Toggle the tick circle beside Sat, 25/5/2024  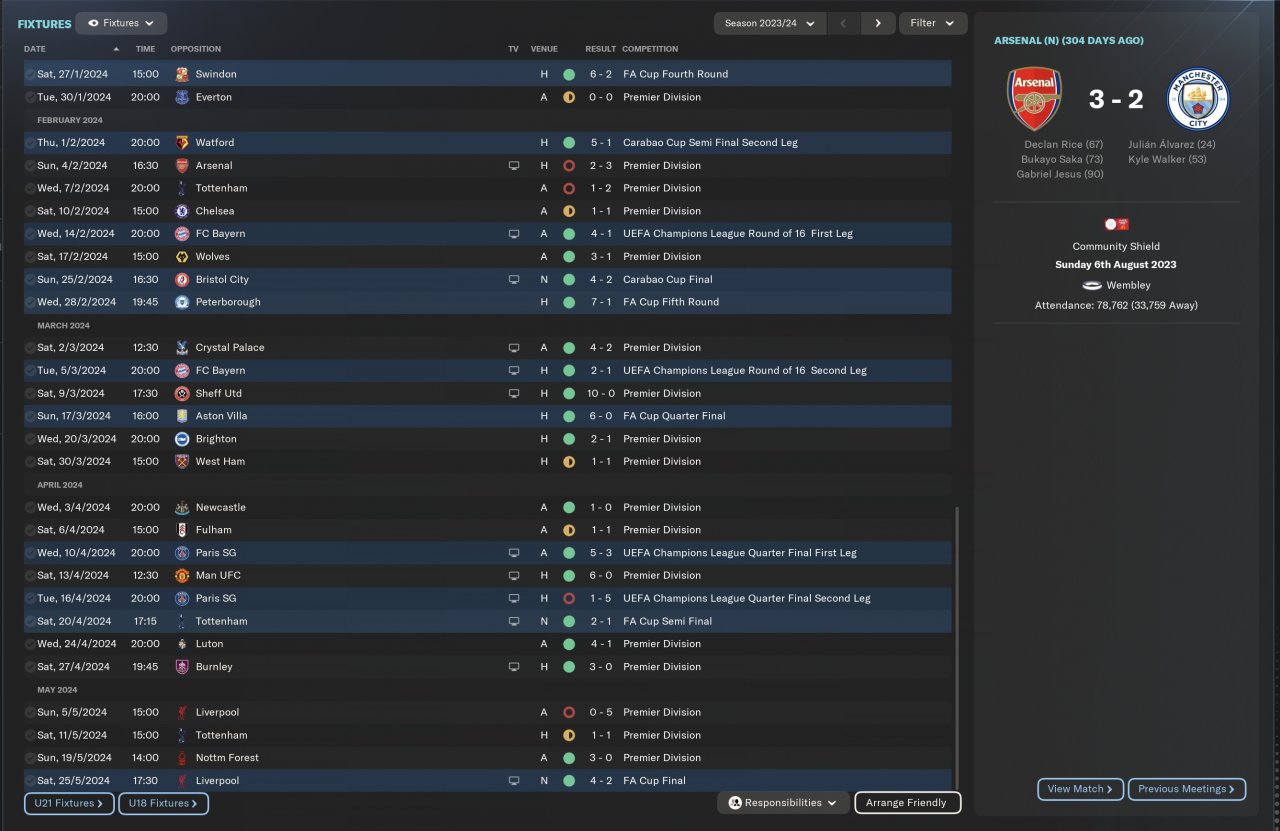30,781
